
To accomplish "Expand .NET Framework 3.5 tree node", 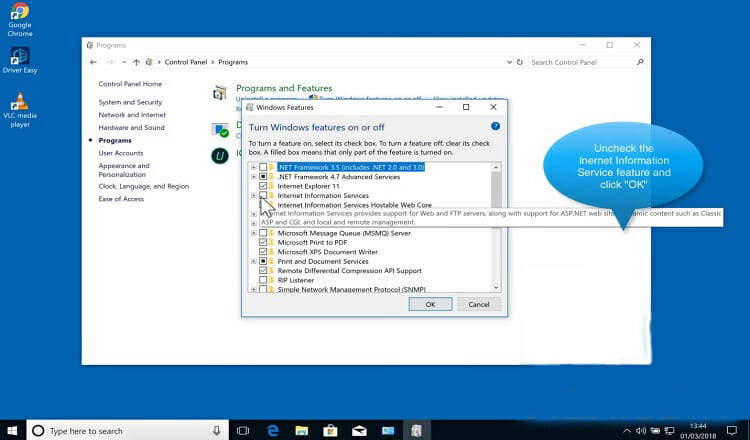I will [254, 167].
